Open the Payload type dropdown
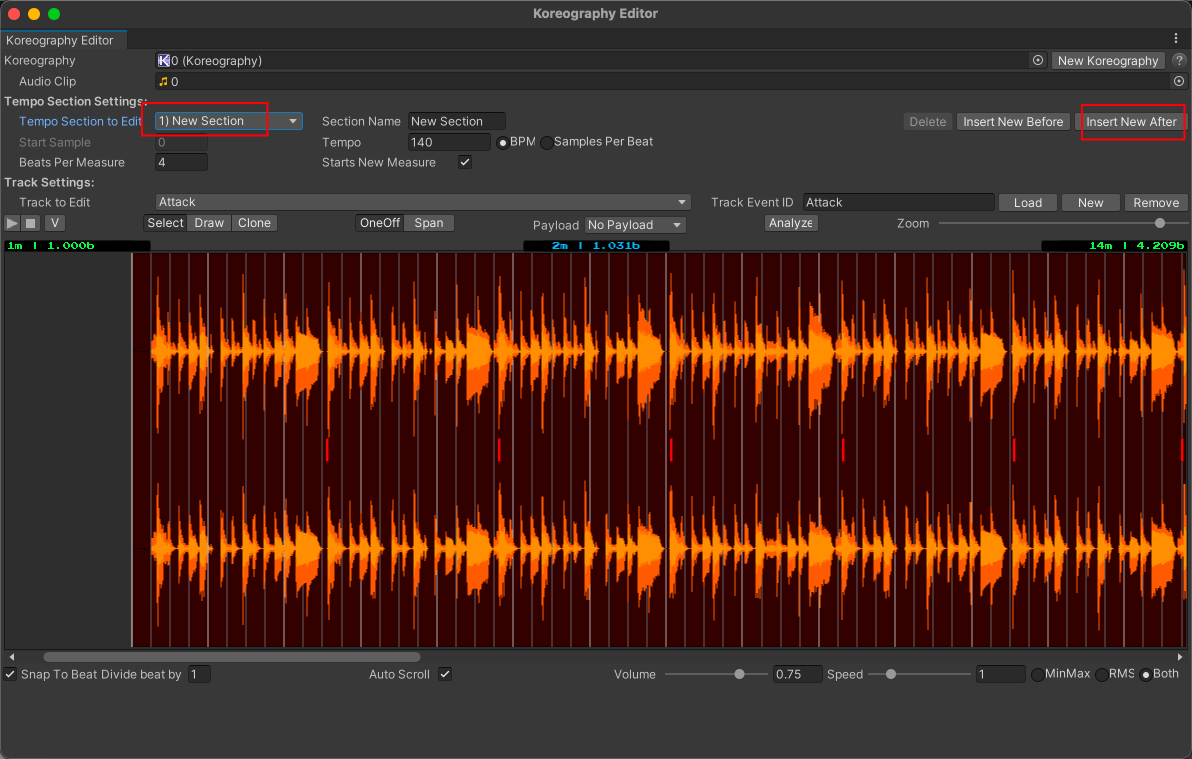This screenshot has width=1192, height=759. click(x=636, y=224)
